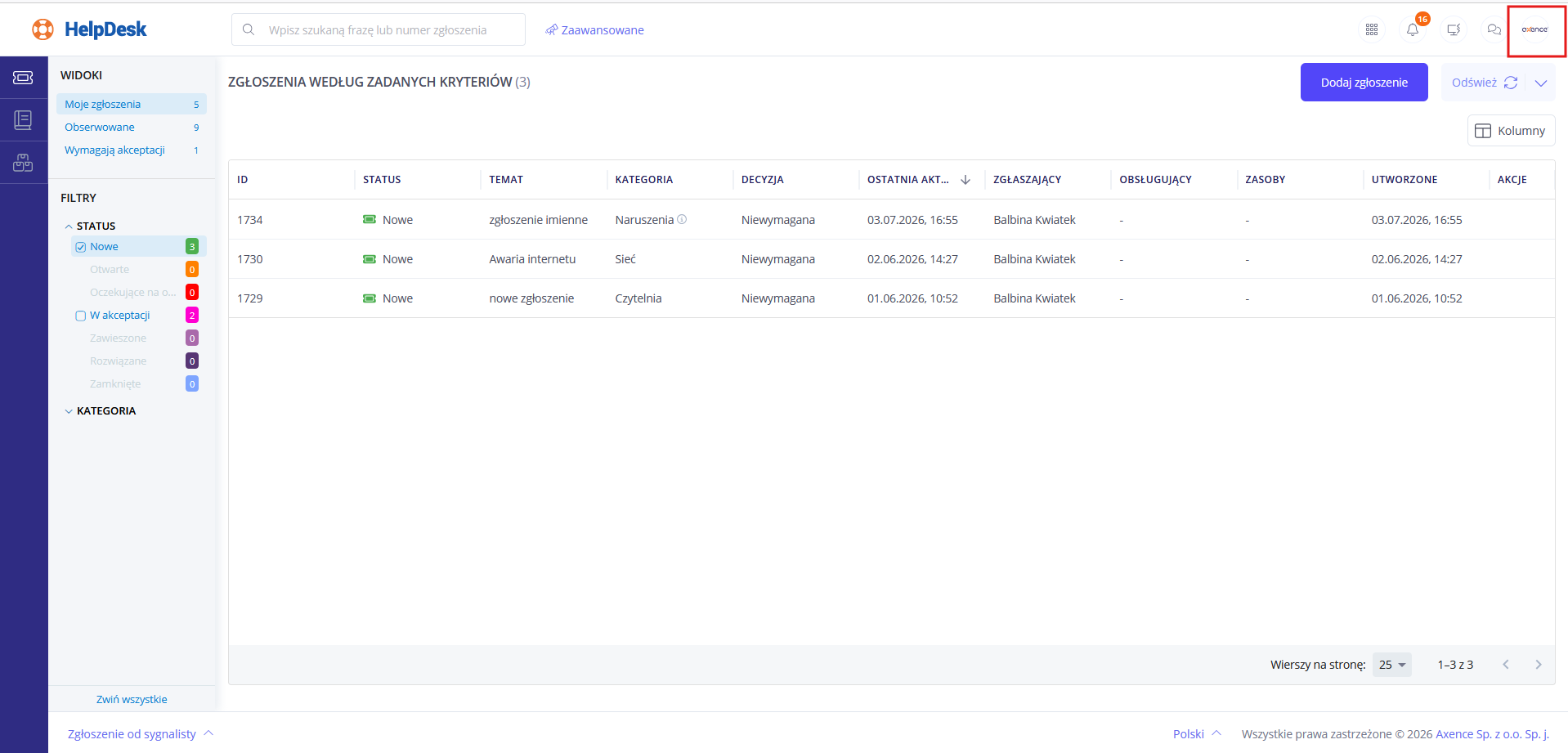Open the Axence user profile avatar
1568x753 pixels.
[1534, 29]
